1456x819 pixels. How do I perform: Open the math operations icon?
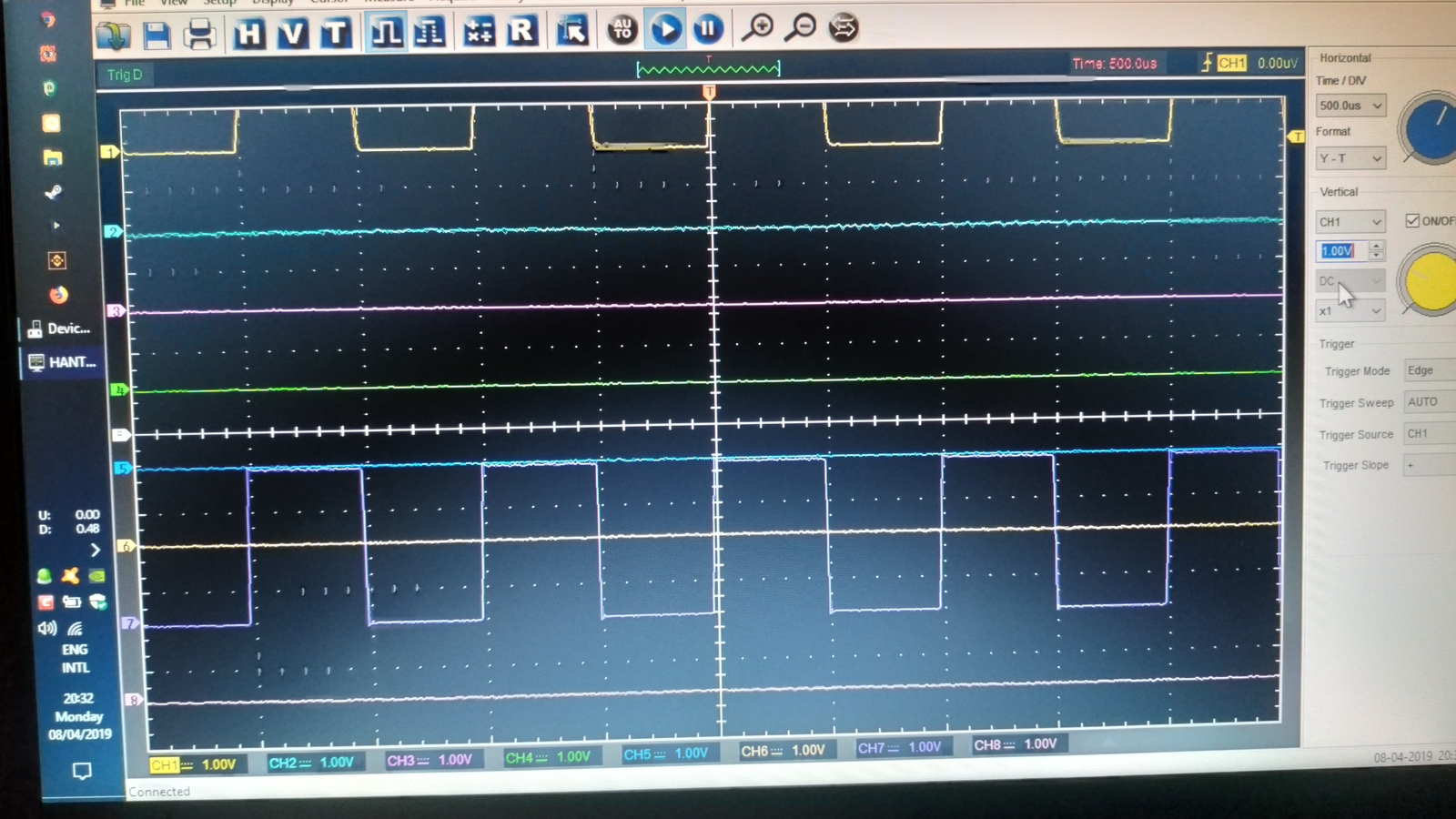coord(479,32)
